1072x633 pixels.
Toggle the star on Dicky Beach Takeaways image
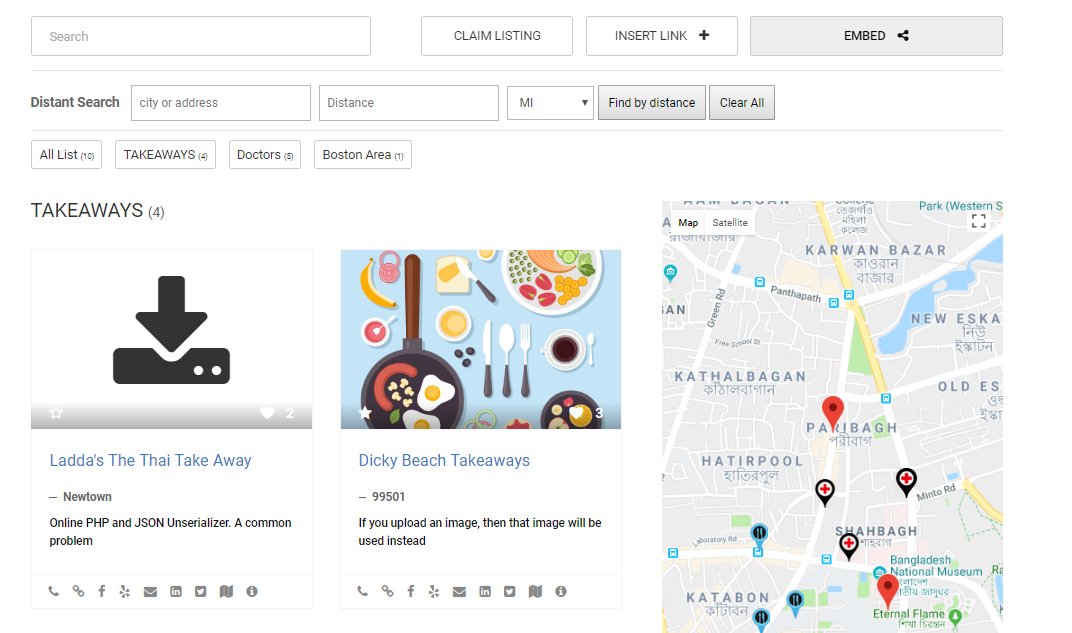[x=365, y=413]
